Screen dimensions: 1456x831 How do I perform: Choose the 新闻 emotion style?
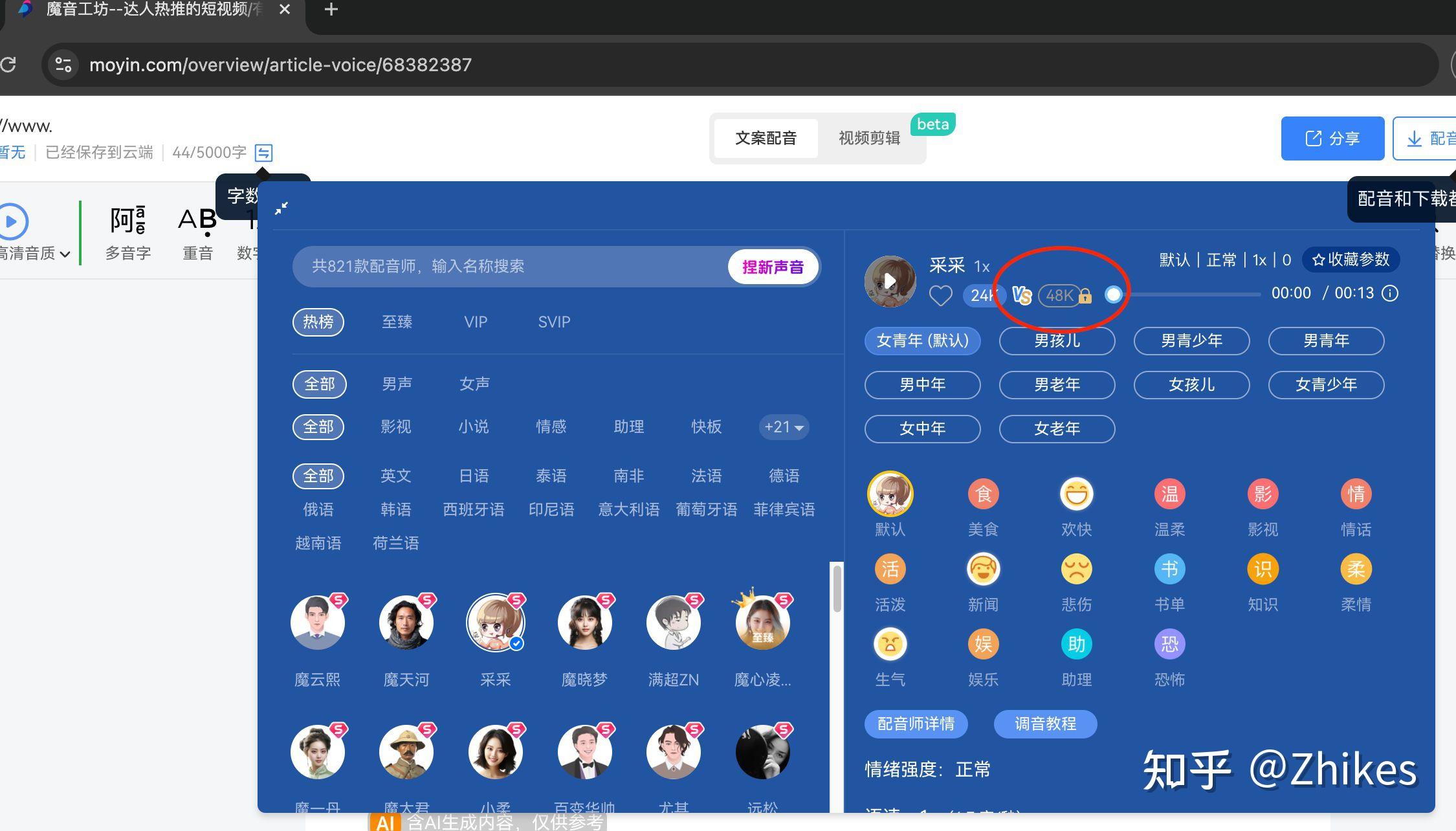[983, 582]
